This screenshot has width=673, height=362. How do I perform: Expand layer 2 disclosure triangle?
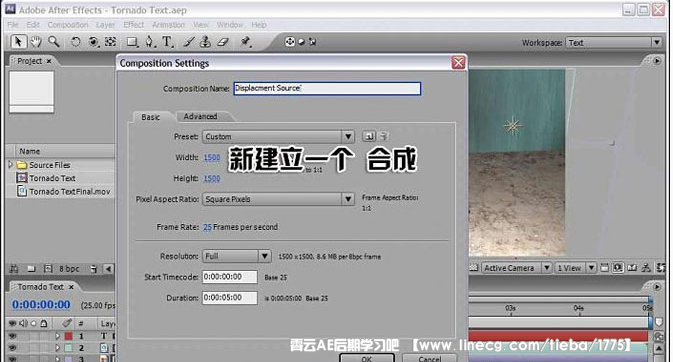(57, 347)
